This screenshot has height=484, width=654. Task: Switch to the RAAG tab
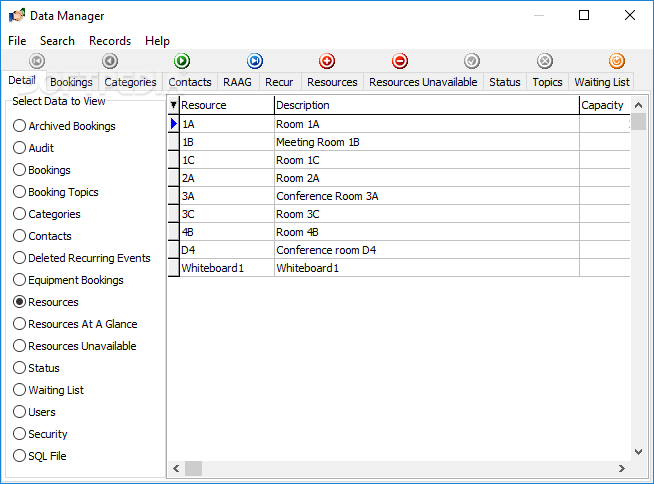[x=237, y=82]
